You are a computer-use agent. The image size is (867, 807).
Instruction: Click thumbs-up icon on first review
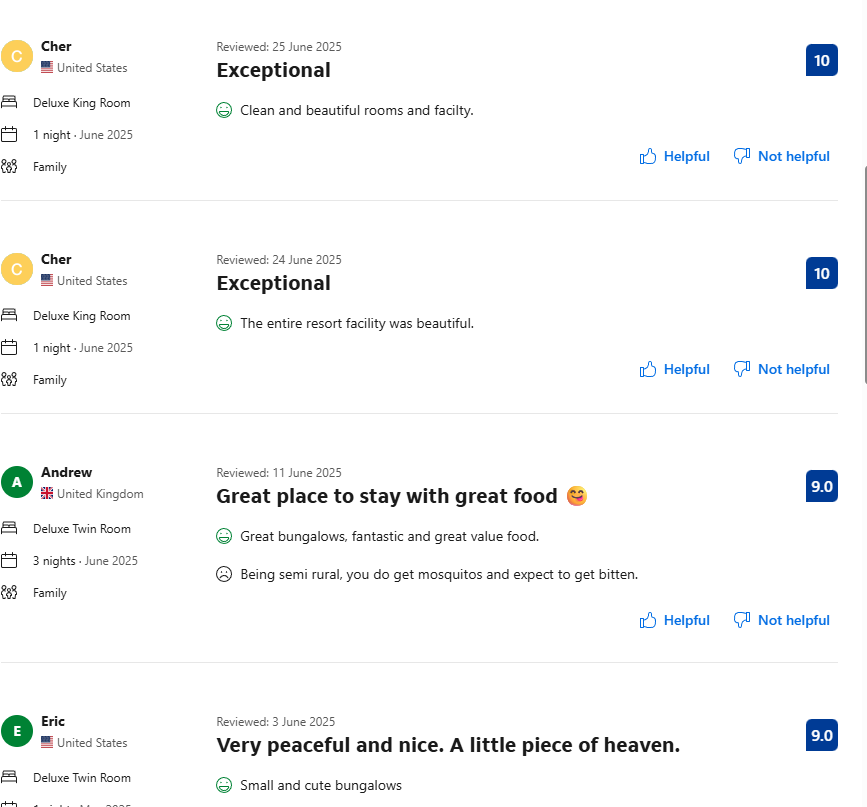[648, 156]
